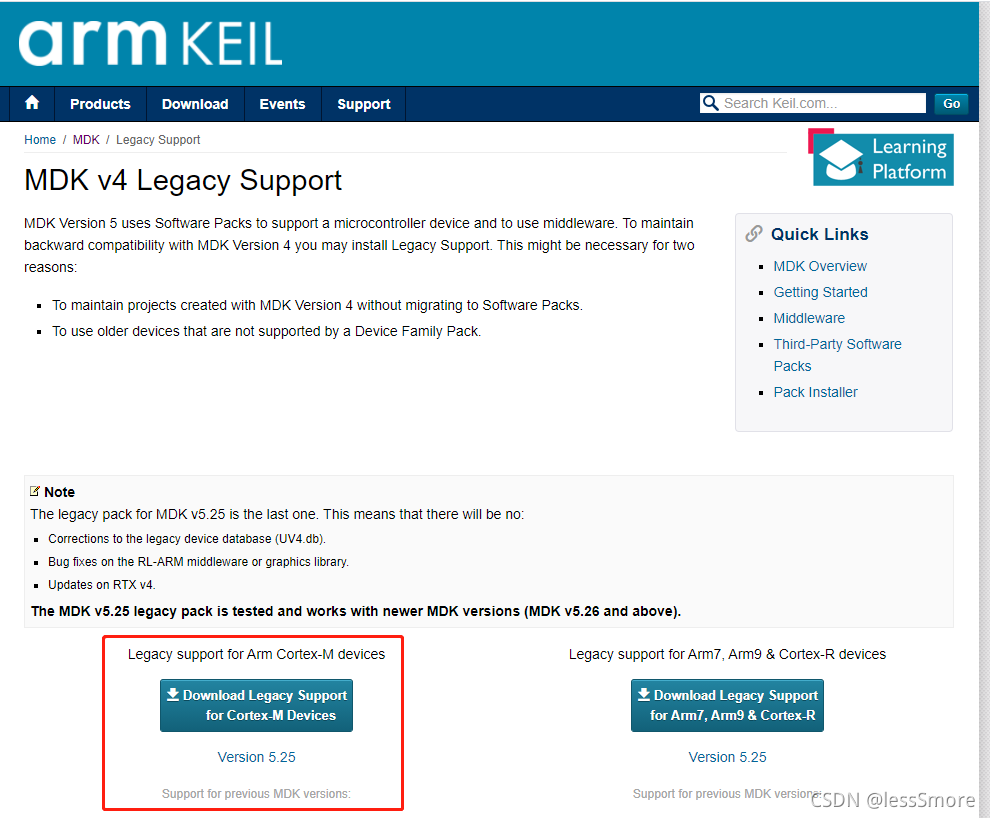This screenshot has width=990, height=818.
Task: Download Legacy Support for Arm7, Arm9 & Cortex-R
Action: click(727, 705)
